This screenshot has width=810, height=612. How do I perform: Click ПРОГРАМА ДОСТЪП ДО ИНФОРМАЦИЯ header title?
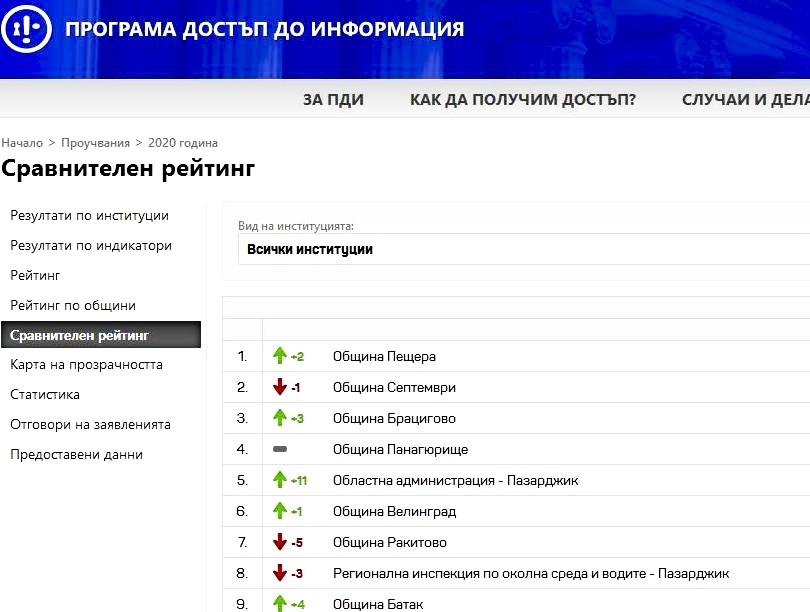(264, 29)
